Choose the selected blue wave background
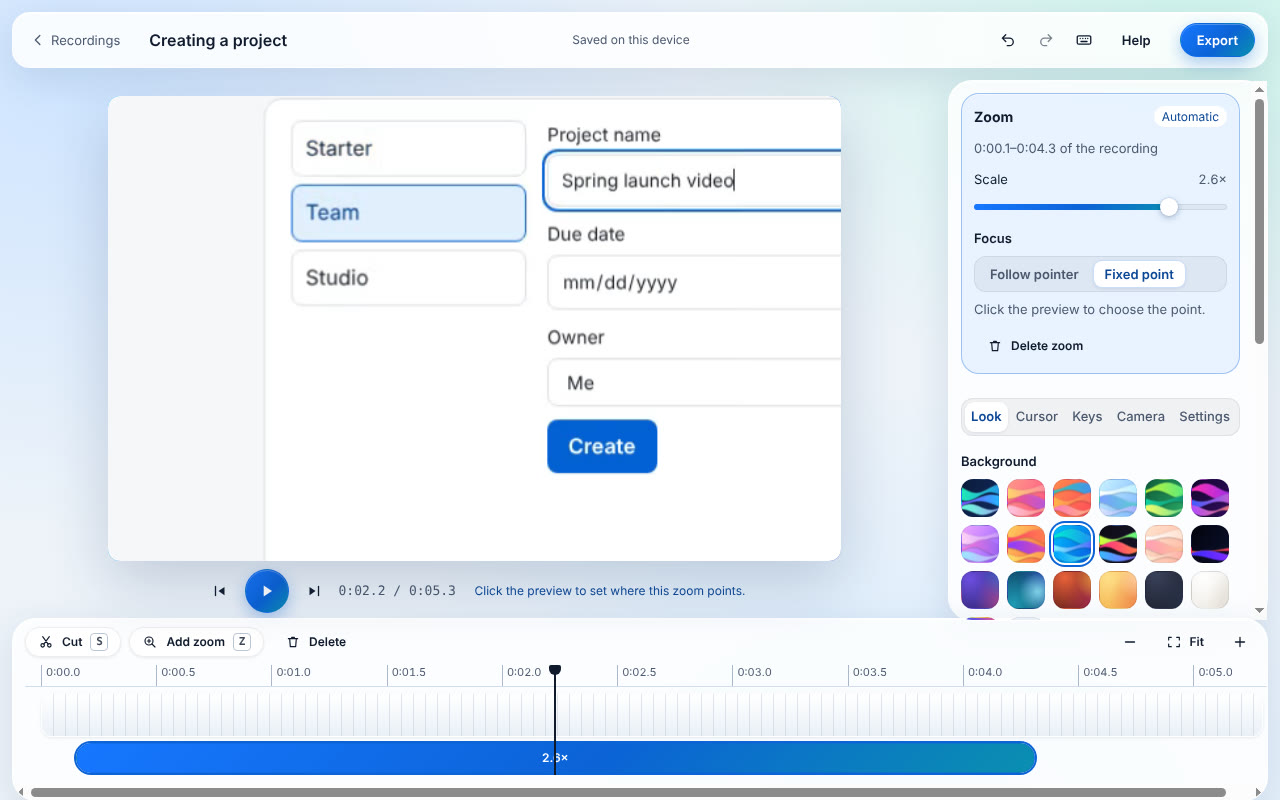The image size is (1280, 800). [1072, 544]
